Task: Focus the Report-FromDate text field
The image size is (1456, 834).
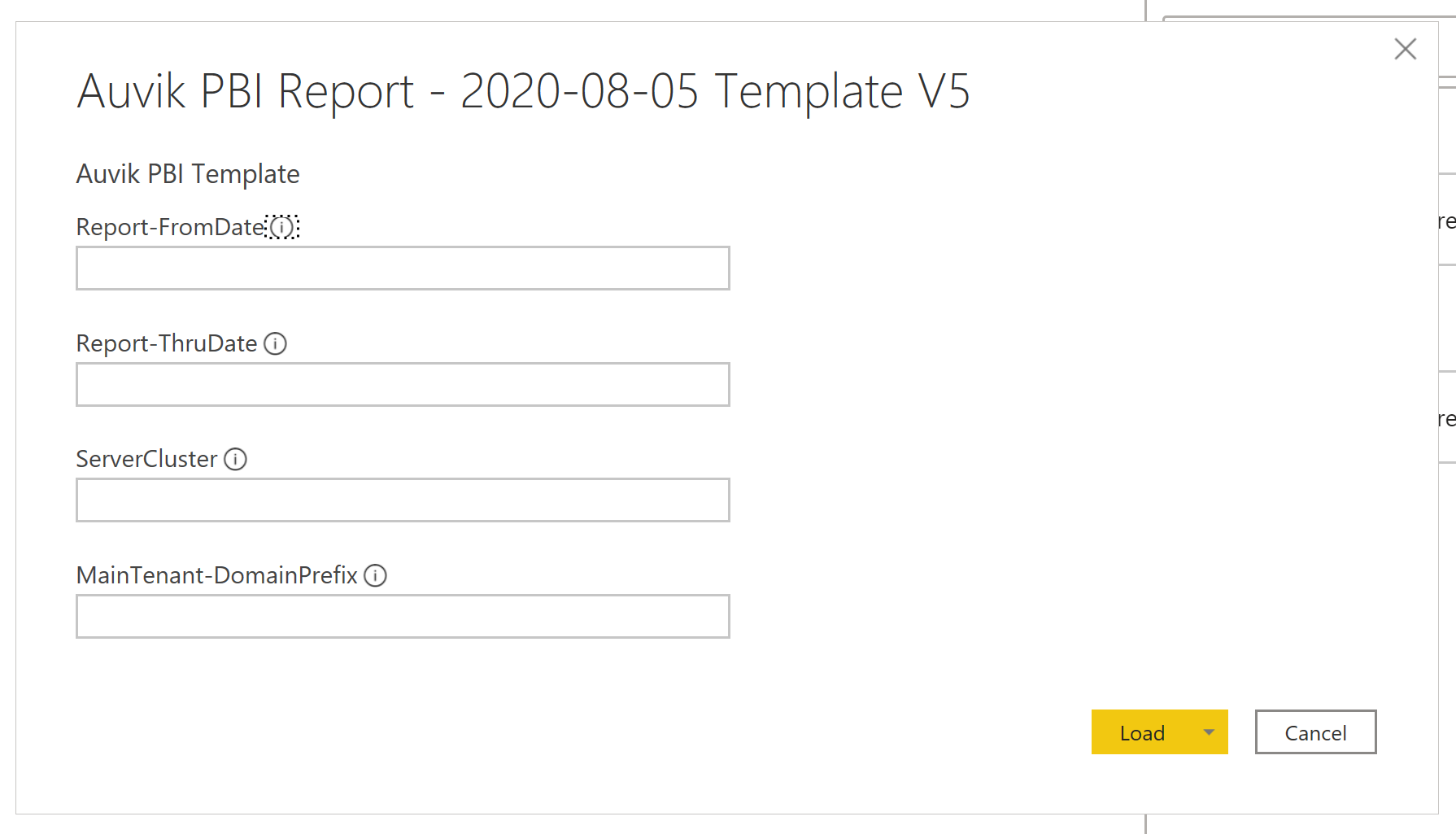Action: pyautogui.click(x=403, y=268)
